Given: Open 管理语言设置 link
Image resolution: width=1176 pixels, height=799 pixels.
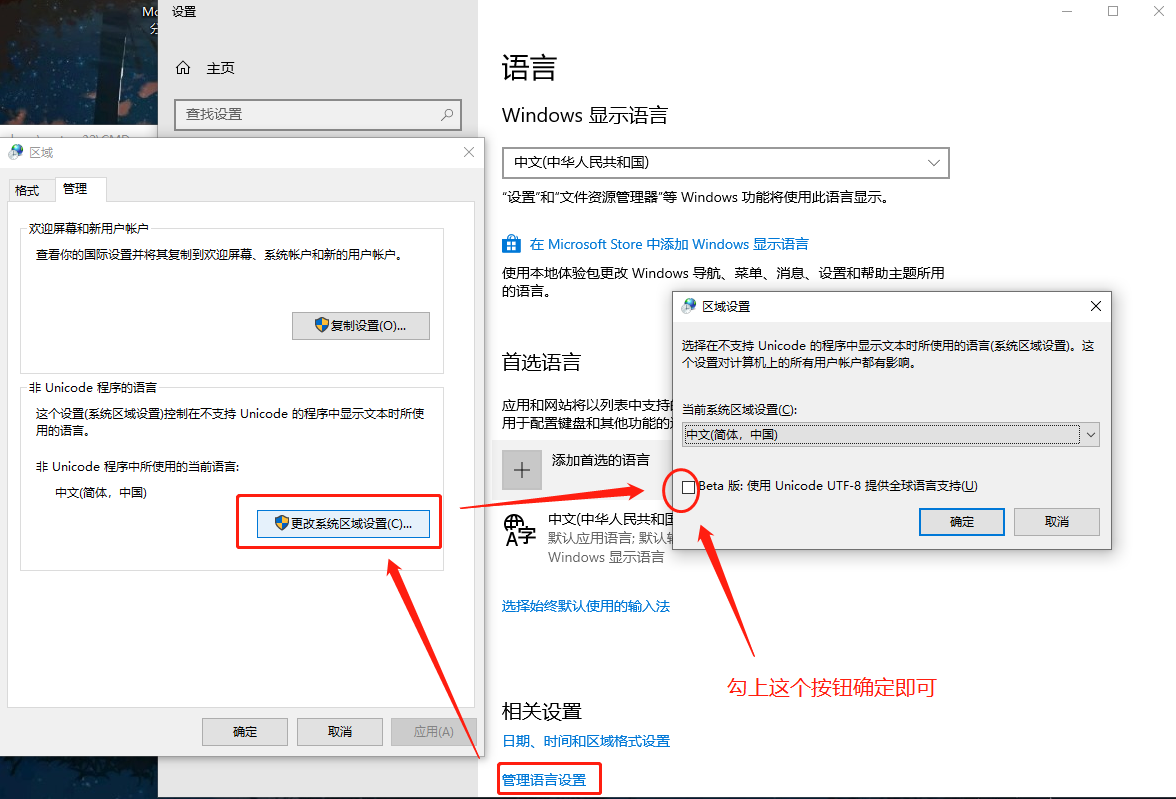Looking at the screenshot, I should pos(544,780).
